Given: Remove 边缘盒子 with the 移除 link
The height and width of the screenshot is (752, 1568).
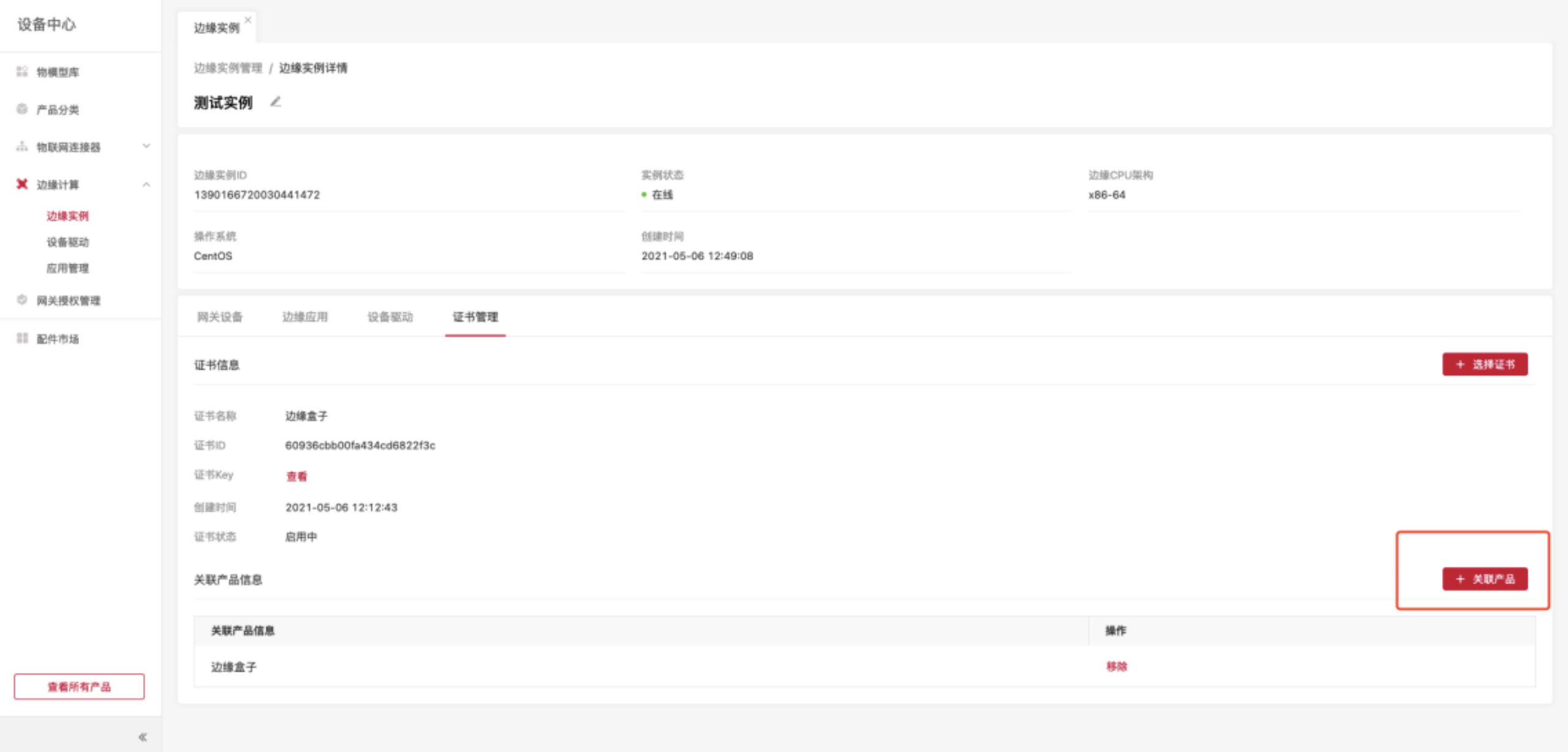Looking at the screenshot, I should click(1116, 666).
